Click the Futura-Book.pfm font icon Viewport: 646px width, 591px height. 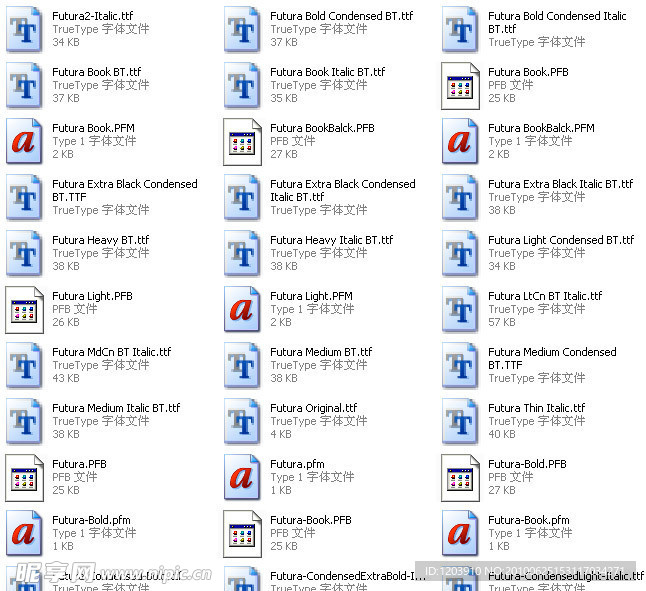click(x=460, y=533)
